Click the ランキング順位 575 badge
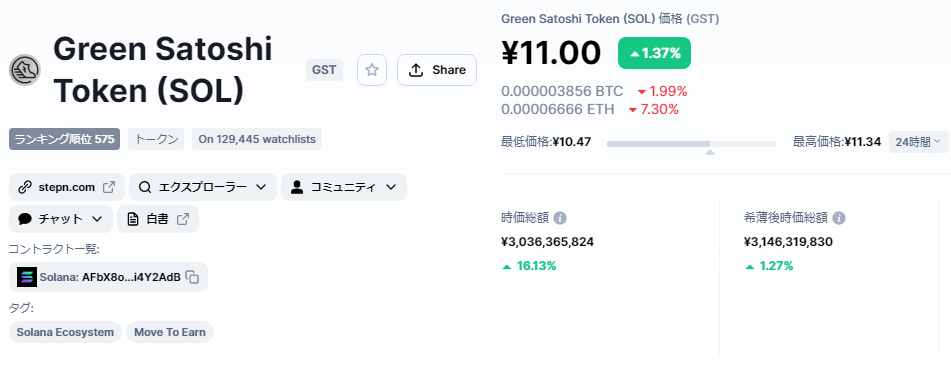951x367 pixels. click(64, 139)
